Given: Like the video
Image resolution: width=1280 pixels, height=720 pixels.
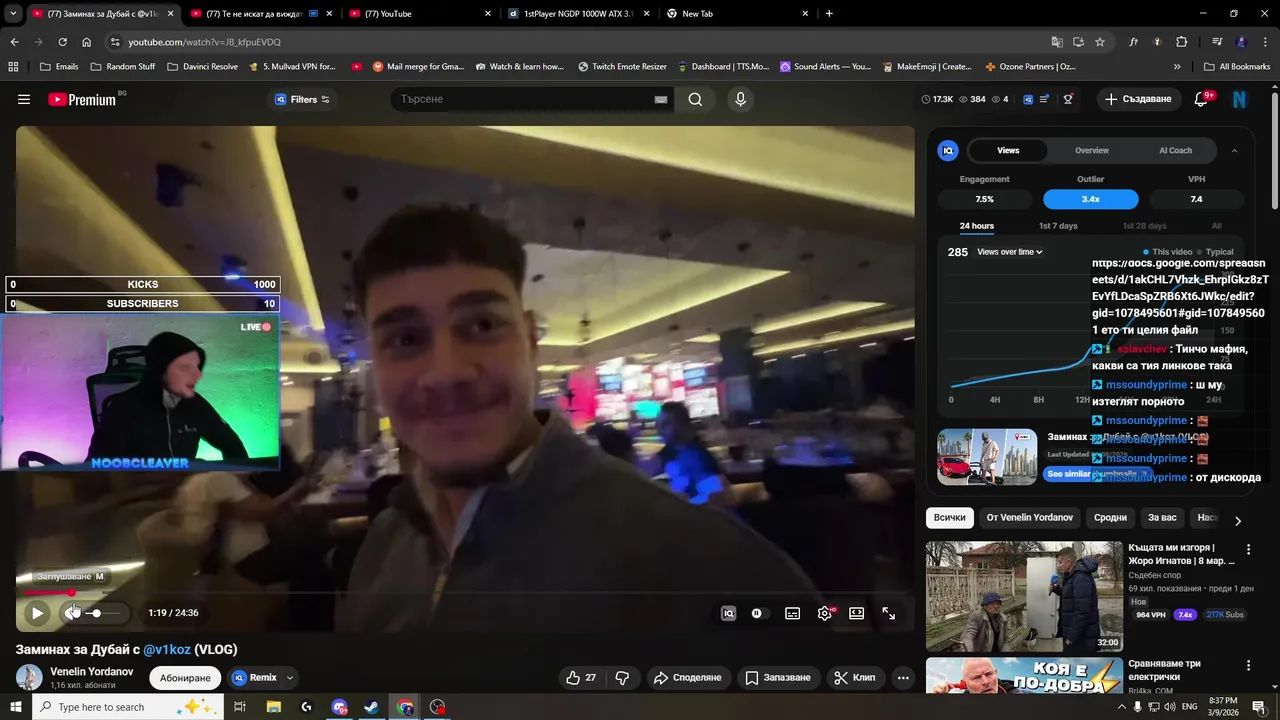Looking at the screenshot, I should pos(581,677).
